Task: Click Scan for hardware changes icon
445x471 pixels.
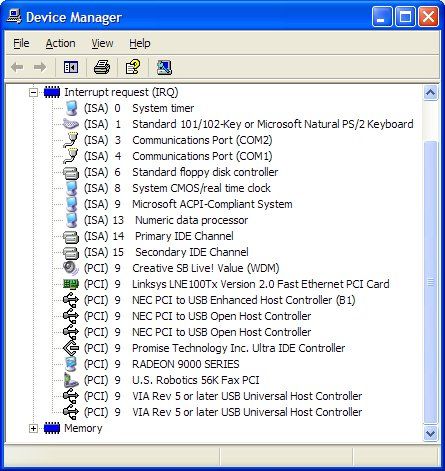Action: [x=164, y=67]
